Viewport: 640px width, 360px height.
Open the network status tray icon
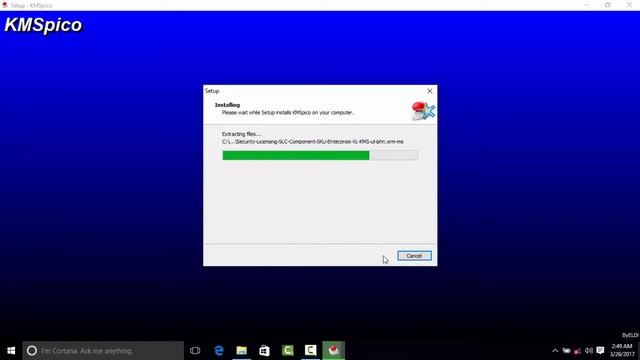coord(578,351)
